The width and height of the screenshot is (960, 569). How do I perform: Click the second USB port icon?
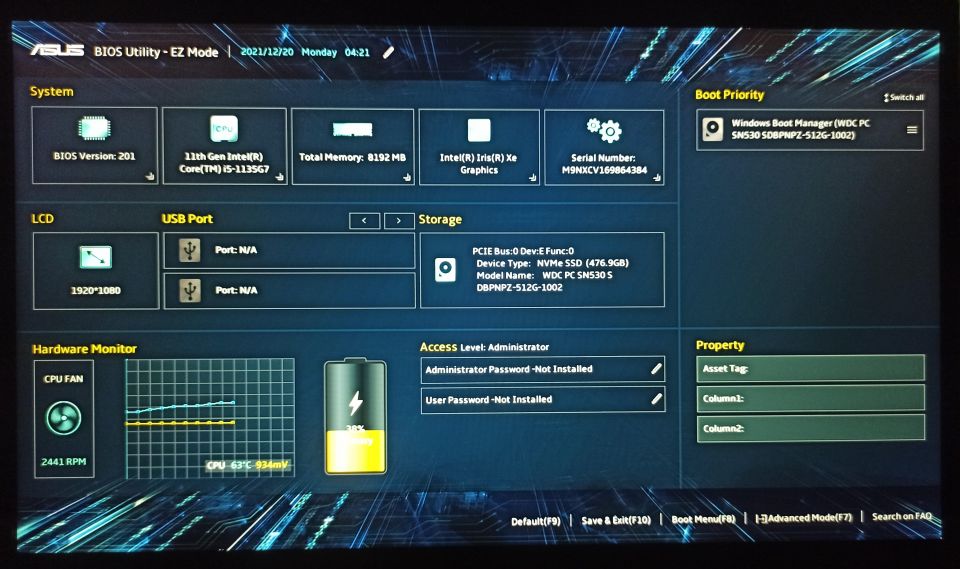tap(190, 290)
